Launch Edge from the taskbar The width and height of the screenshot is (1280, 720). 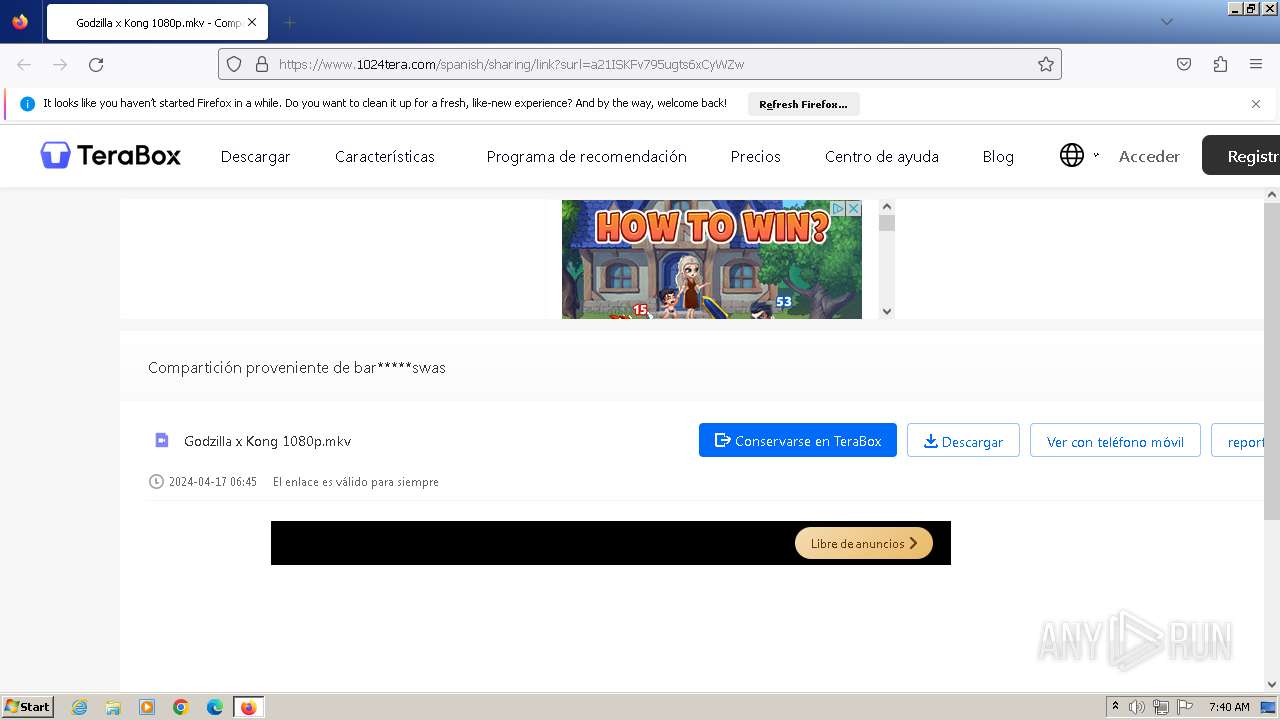215,707
